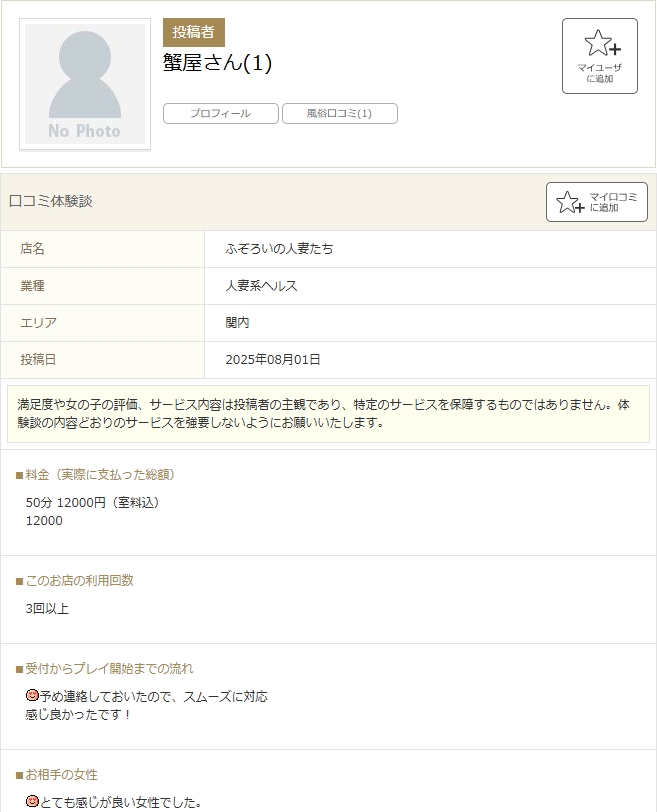Click the 投稿者 badge label

(194, 32)
